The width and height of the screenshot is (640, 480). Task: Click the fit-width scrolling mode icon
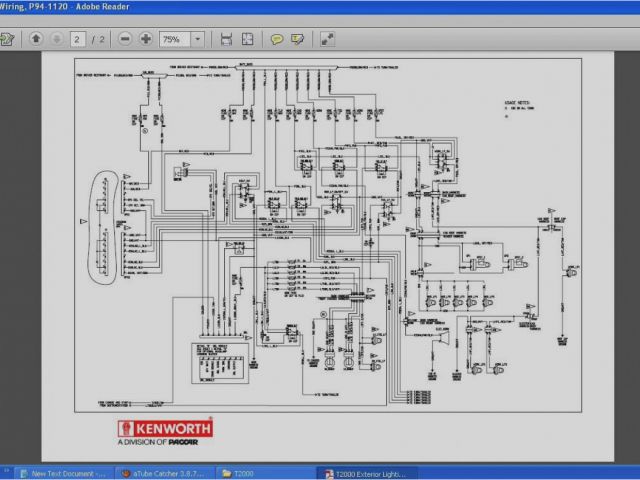(226, 39)
